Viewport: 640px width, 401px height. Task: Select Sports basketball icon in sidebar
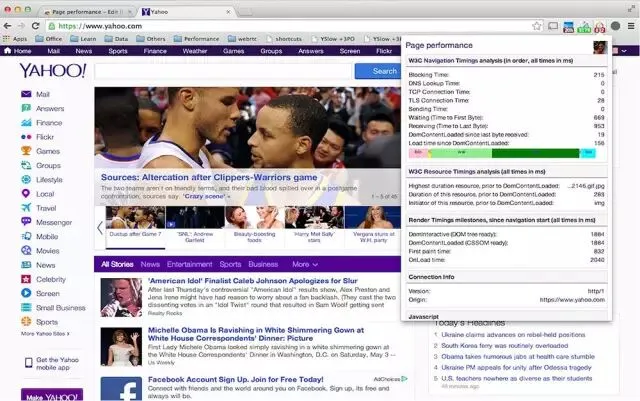click(x=26, y=321)
